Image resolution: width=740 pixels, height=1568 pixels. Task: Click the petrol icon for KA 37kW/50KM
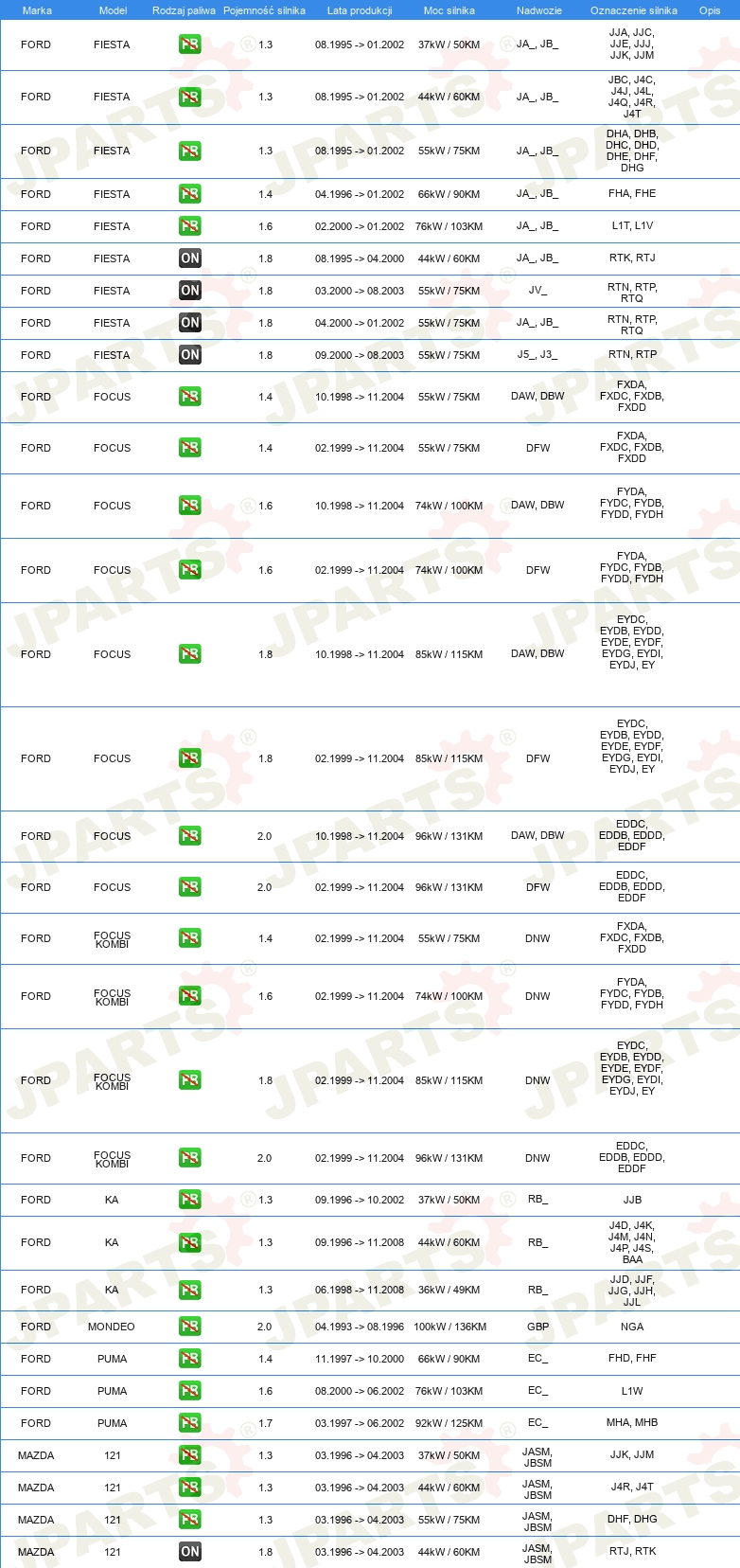tap(190, 1200)
